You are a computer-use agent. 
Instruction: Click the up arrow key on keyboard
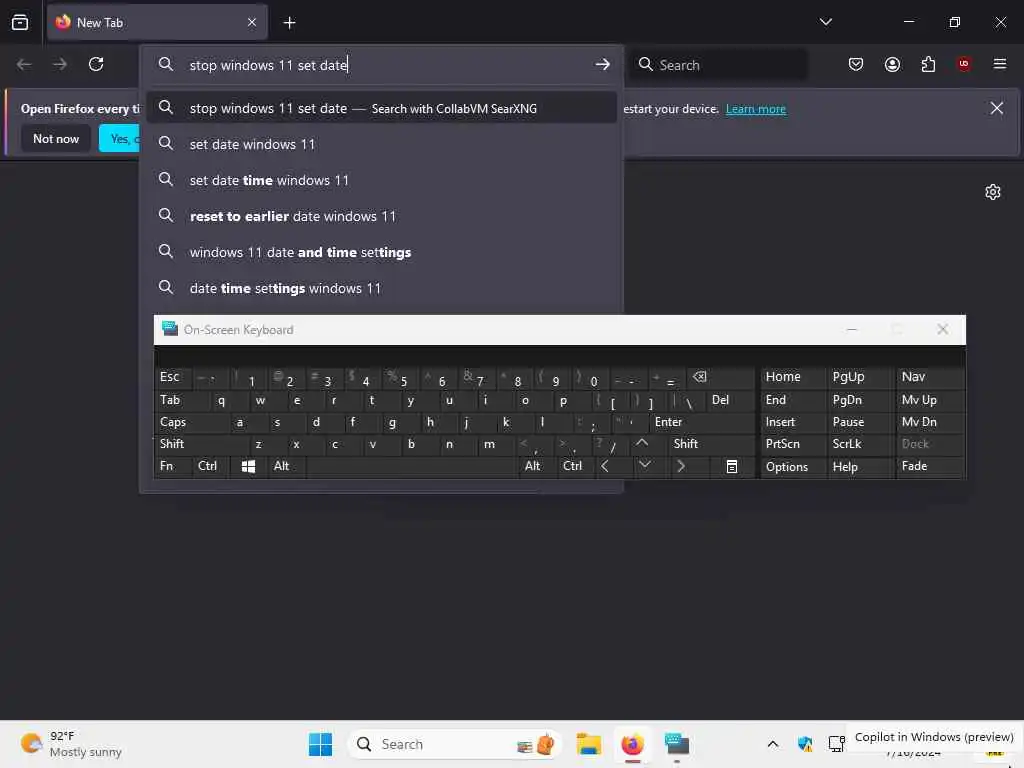[642, 443]
